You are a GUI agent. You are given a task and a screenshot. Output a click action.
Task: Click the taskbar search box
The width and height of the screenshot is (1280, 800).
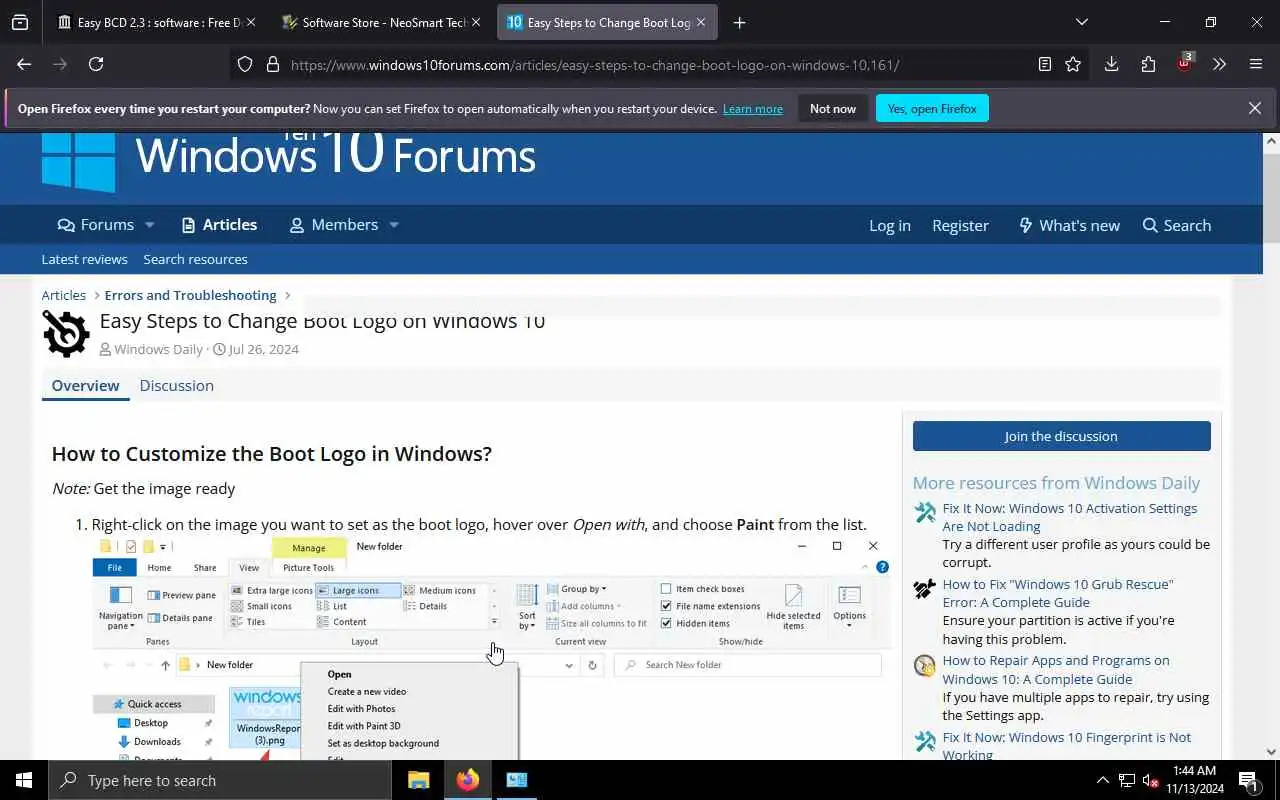220,780
